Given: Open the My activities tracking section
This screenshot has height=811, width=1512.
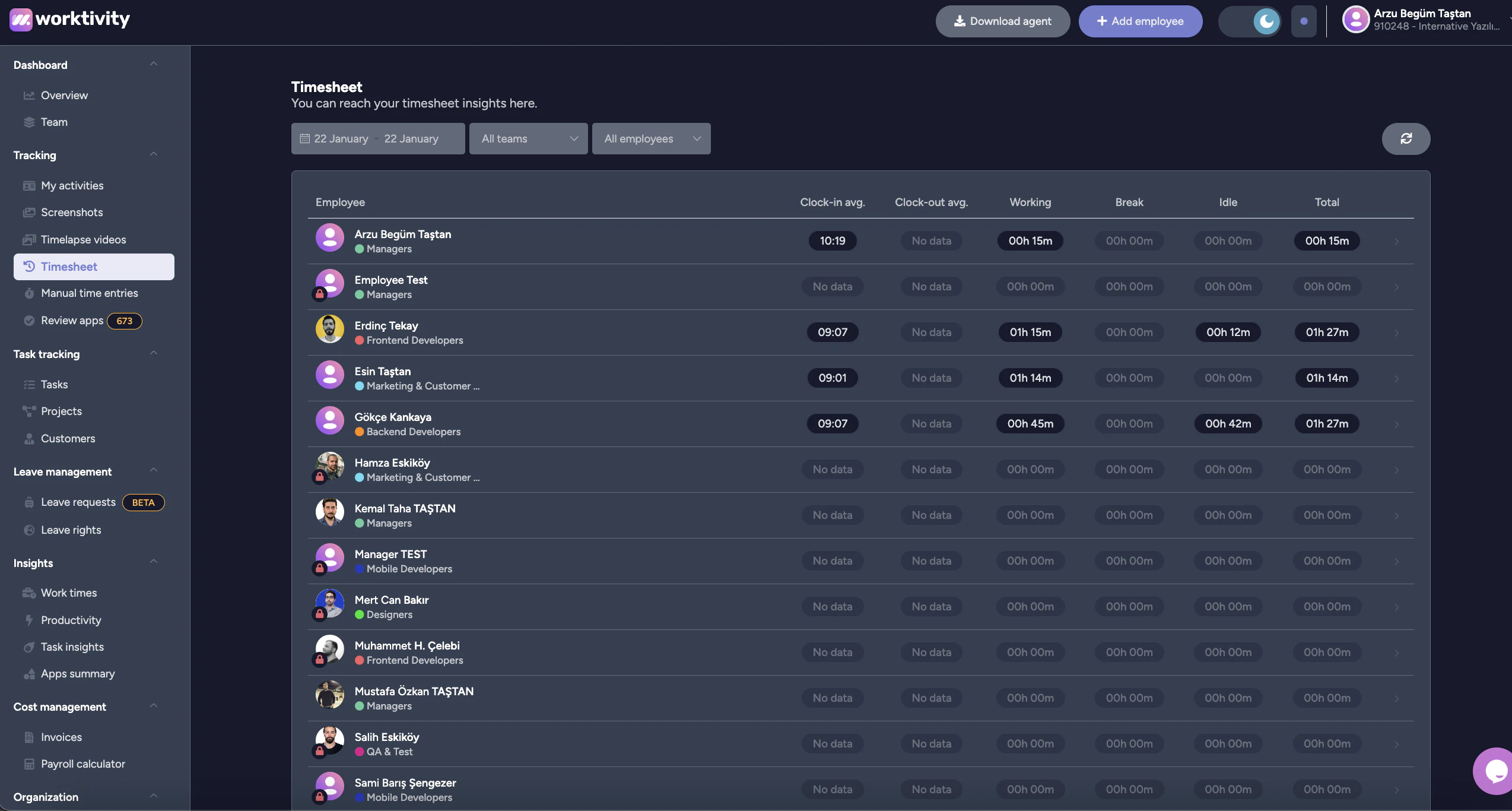Looking at the screenshot, I should (x=72, y=185).
